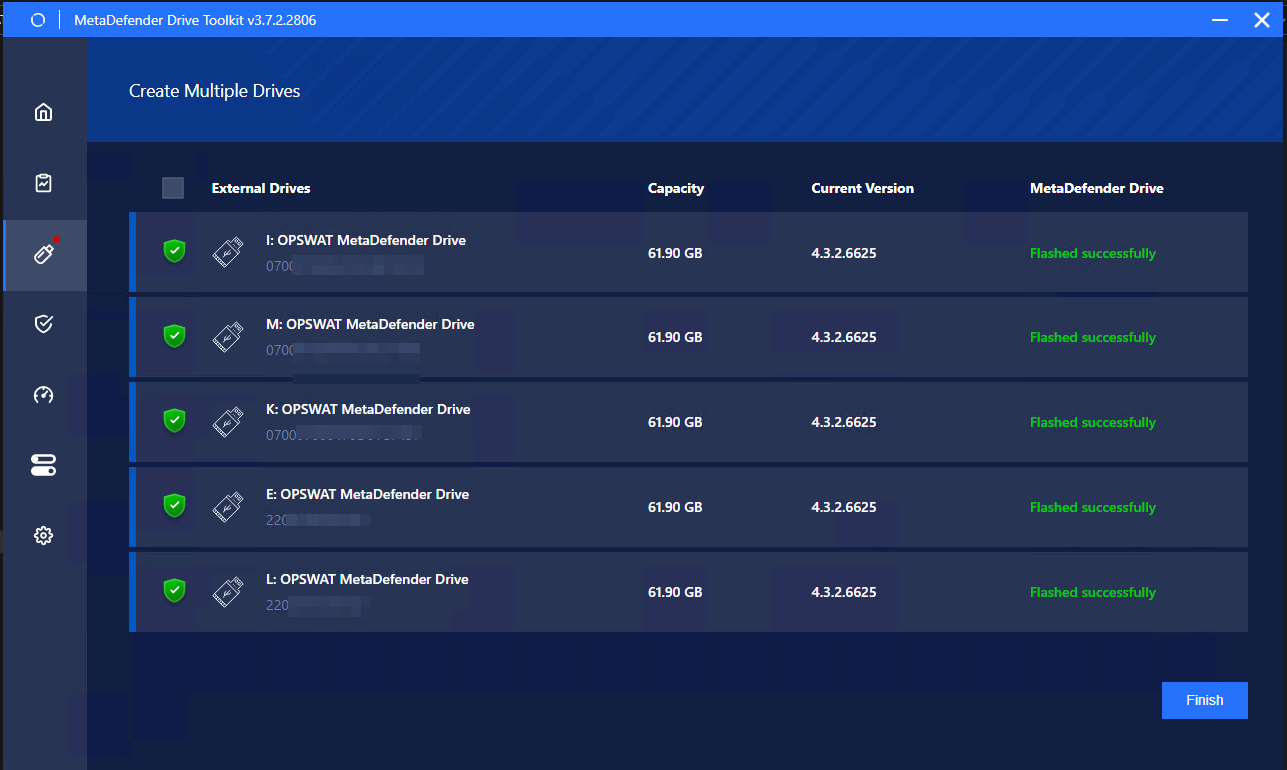Click version 4.3.2.6625 of drive M:
Image resolution: width=1287 pixels, height=770 pixels.
844,337
